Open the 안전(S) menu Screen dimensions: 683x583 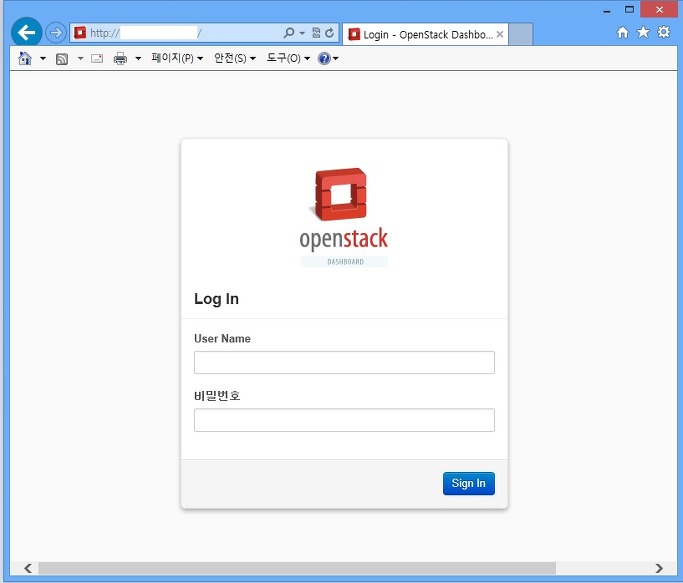pos(235,58)
